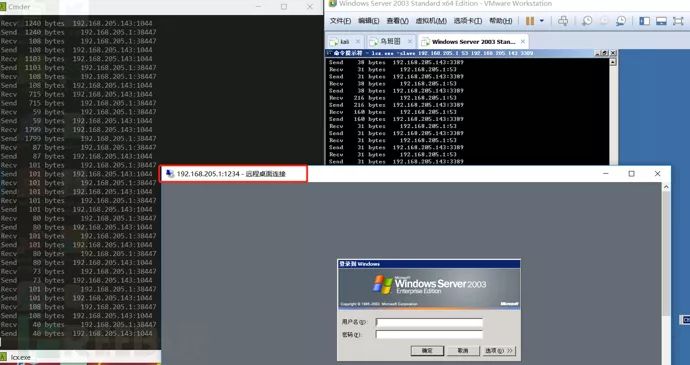The image size is (690, 365).
Task: Open the 查看(V) menu
Action: [x=397, y=21]
